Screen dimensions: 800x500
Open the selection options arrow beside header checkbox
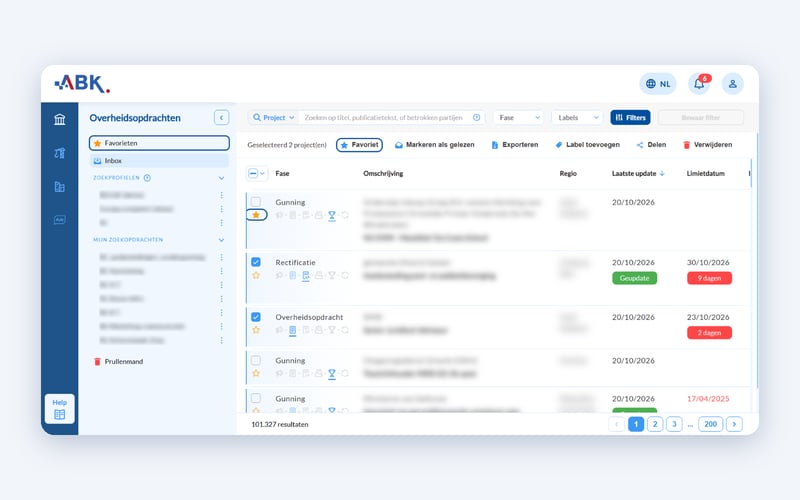[x=263, y=173]
